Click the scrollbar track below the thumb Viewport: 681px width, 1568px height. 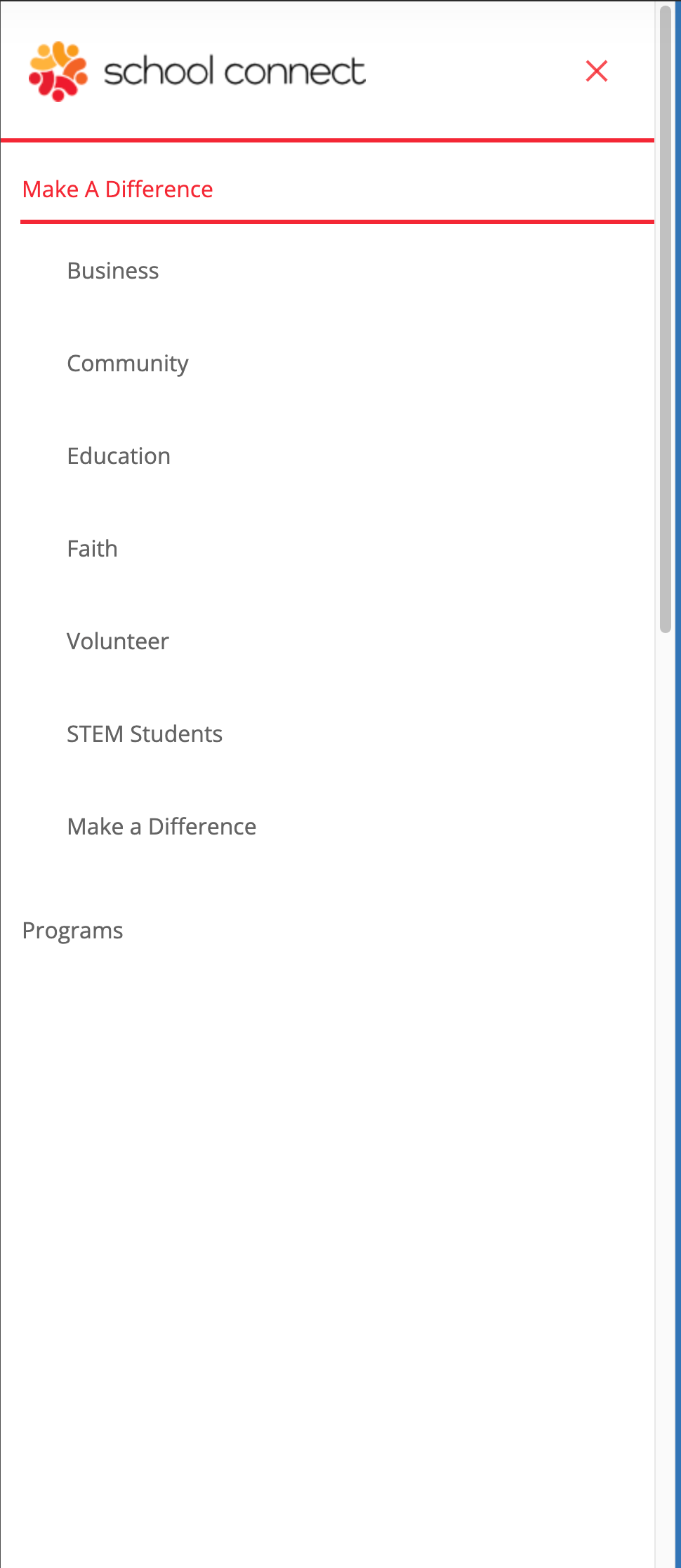tap(666, 1053)
